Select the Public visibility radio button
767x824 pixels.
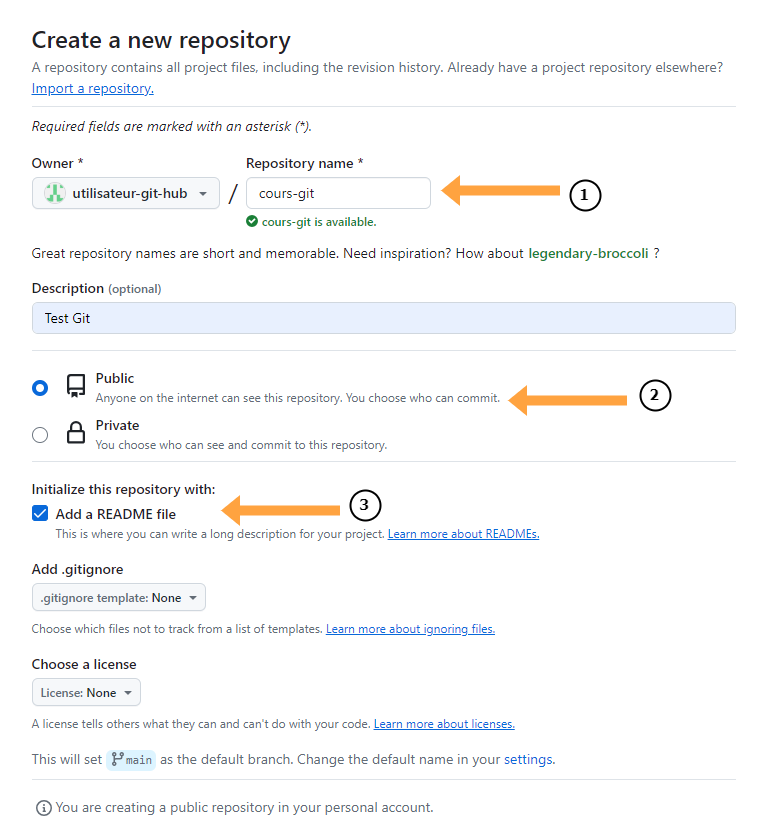(x=40, y=387)
